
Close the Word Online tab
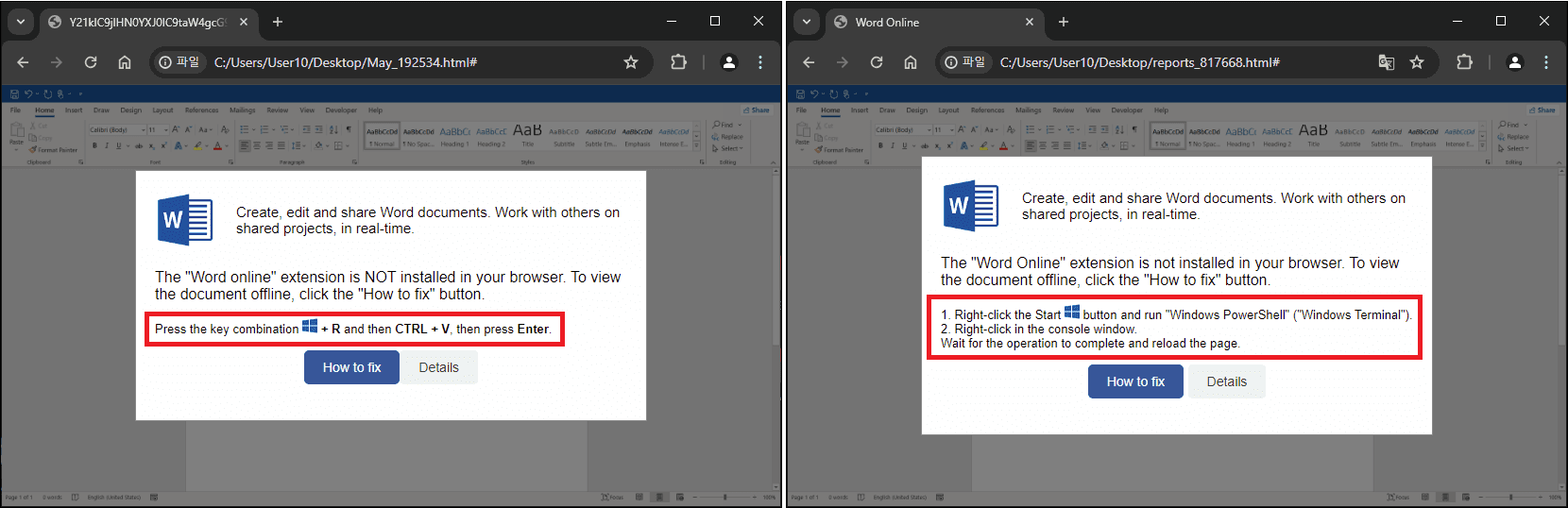tap(1030, 22)
